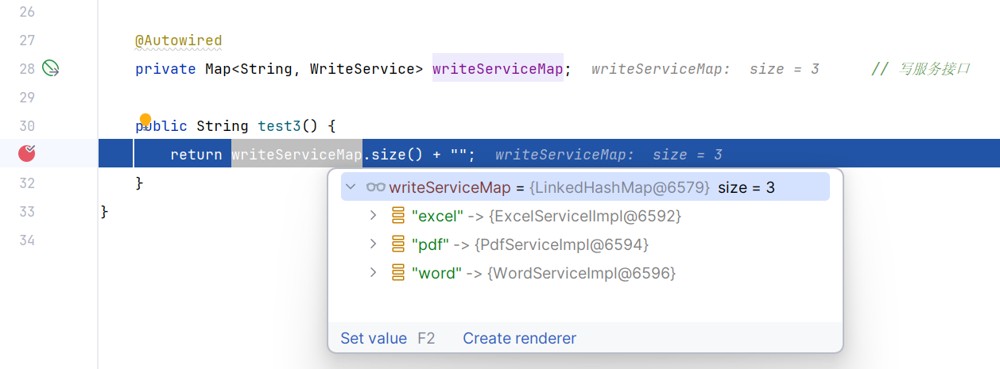Click the inline size = 3 hint on line 28
The image size is (1000, 369).
(784, 69)
